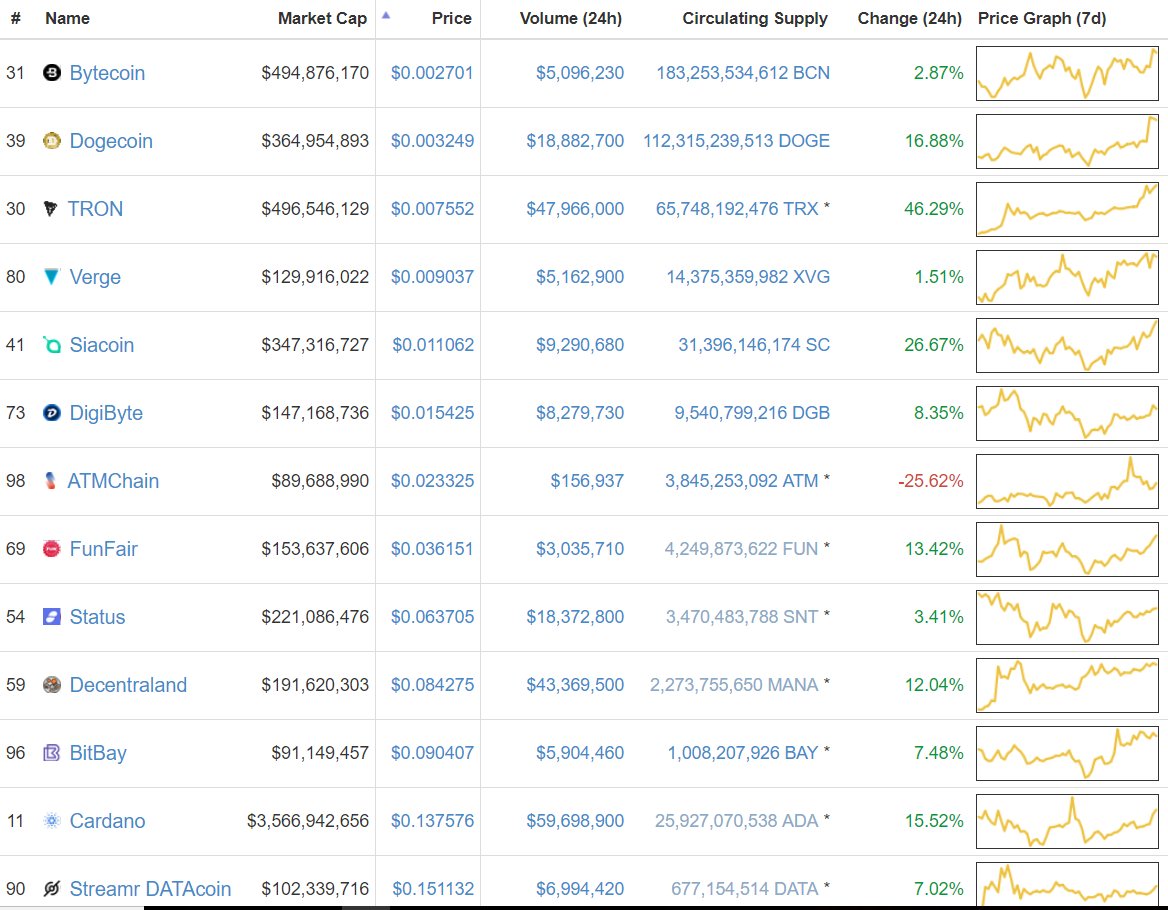
Task: Open ATMChain 7-day price graph
Action: (1067, 481)
